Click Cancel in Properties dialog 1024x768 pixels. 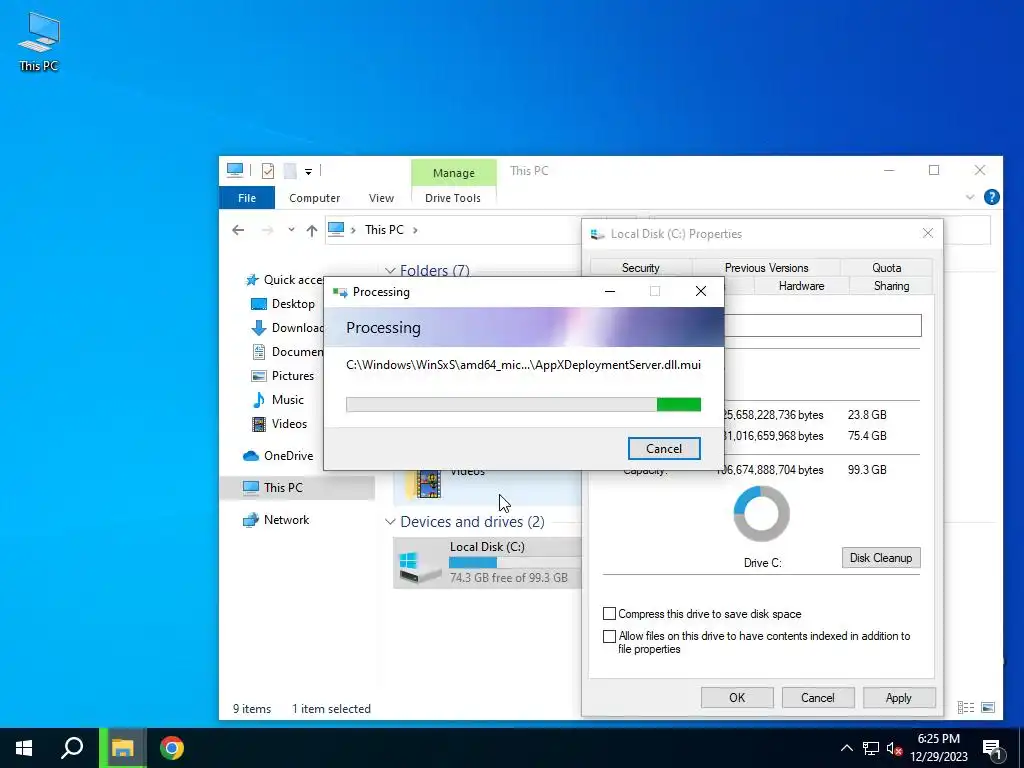818,697
